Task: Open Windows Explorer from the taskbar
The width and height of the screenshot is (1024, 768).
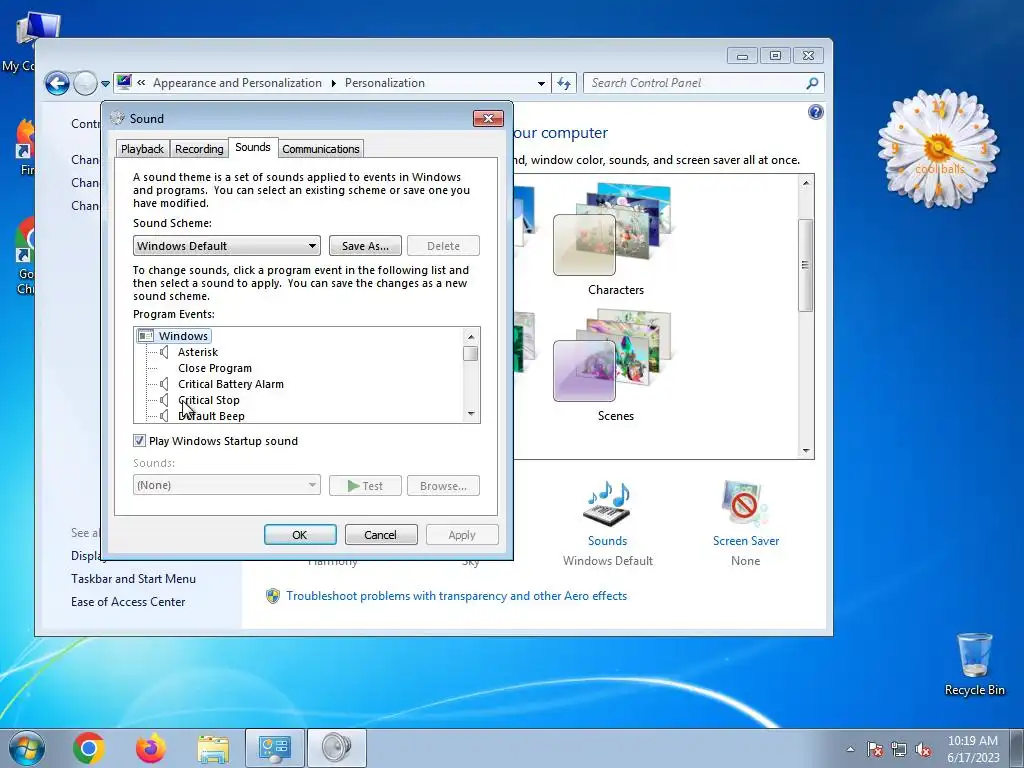Action: click(213, 749)
